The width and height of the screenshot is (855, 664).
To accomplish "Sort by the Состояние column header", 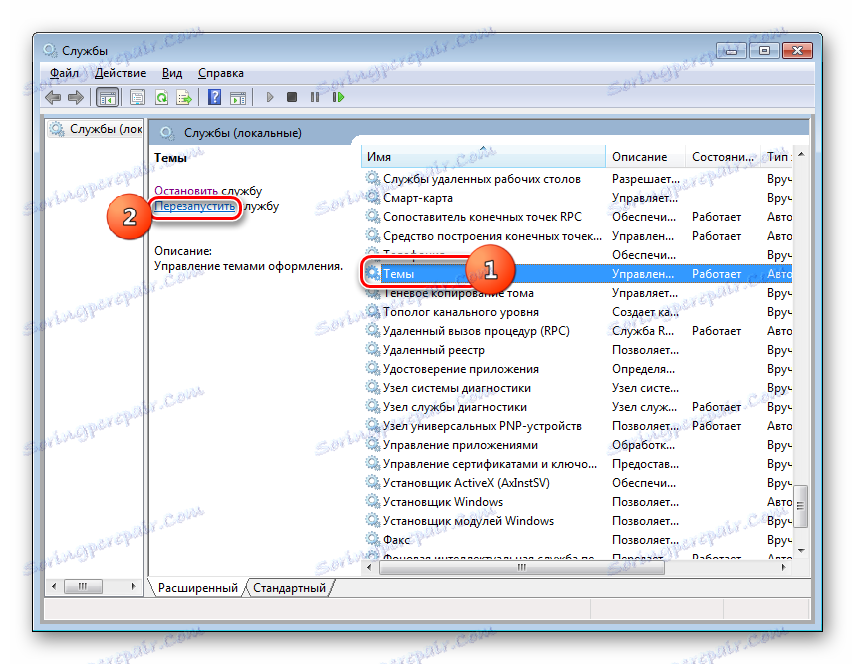I will [x=723, y=157].
